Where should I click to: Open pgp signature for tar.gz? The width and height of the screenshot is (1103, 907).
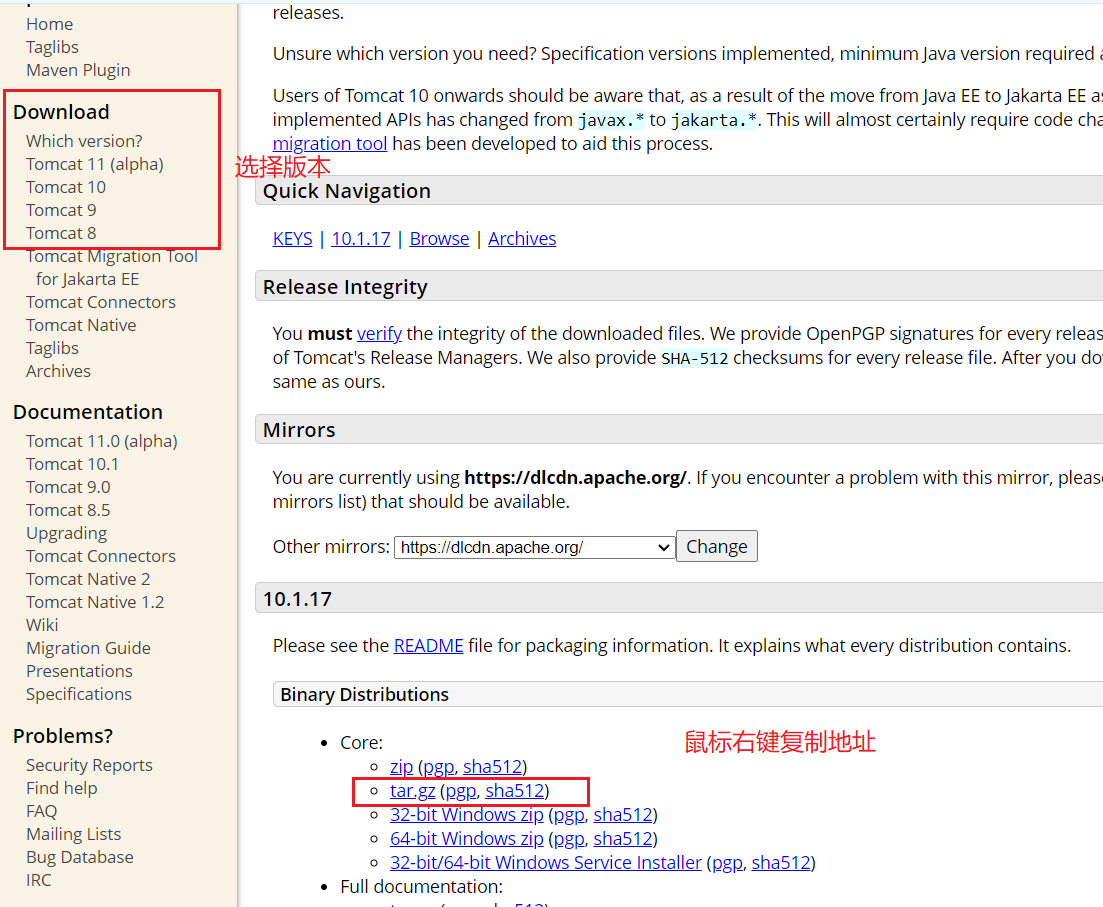click(461, 791)
